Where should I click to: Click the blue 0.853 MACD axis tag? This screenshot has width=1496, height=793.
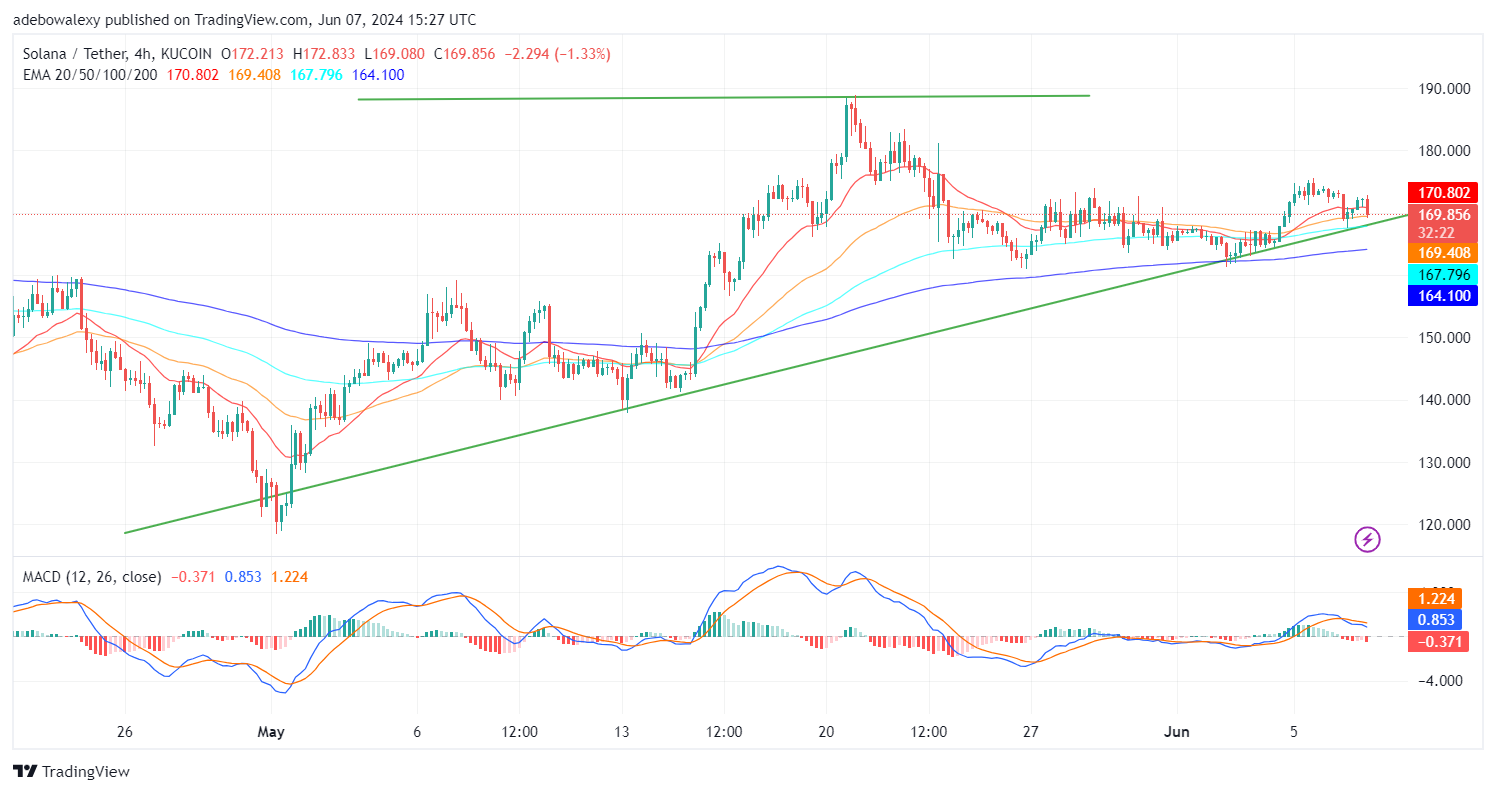pyautogui.click(x=1436, y=620)
